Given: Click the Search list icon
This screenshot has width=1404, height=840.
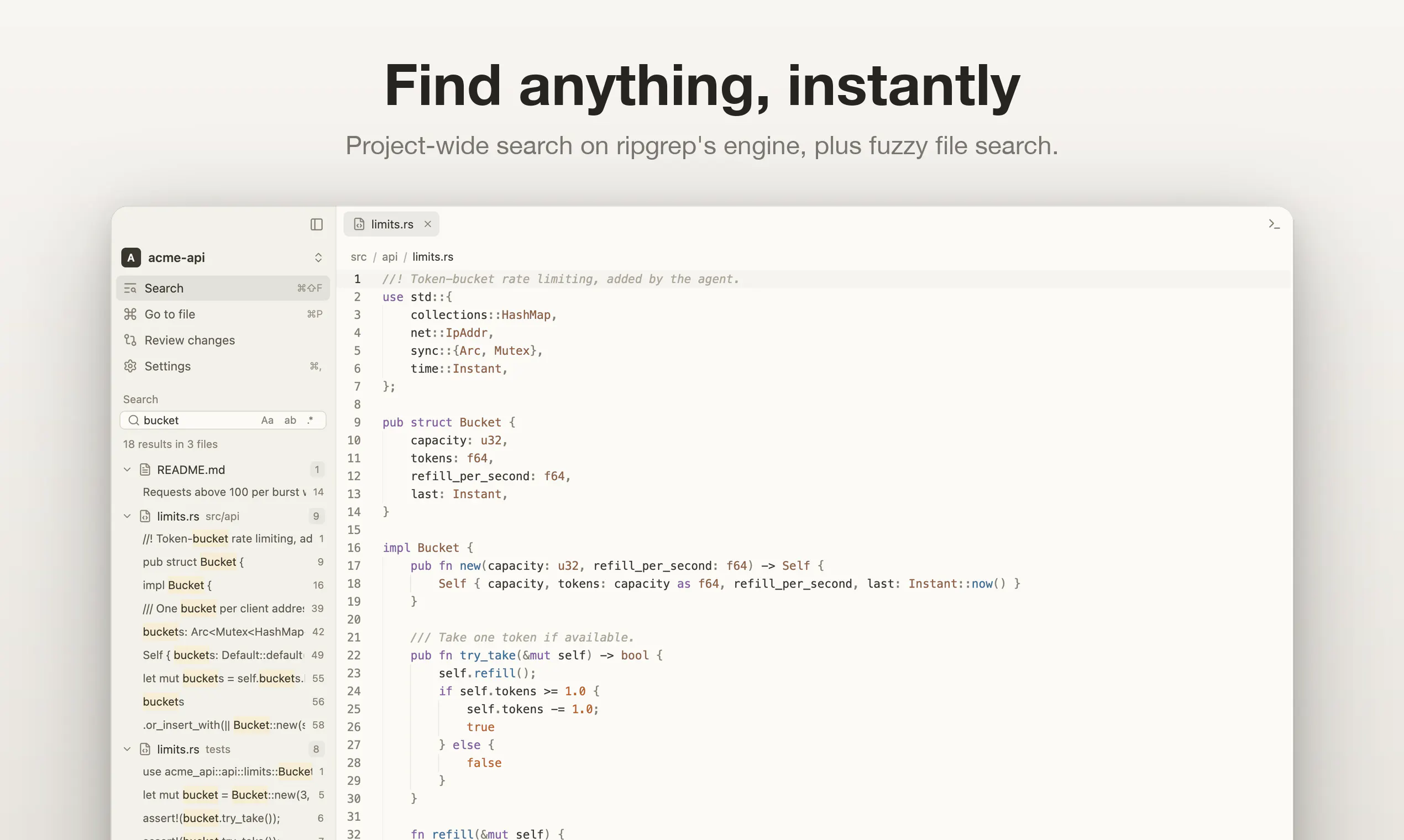Looking at the screenshot, I should (x=130, y=288).
